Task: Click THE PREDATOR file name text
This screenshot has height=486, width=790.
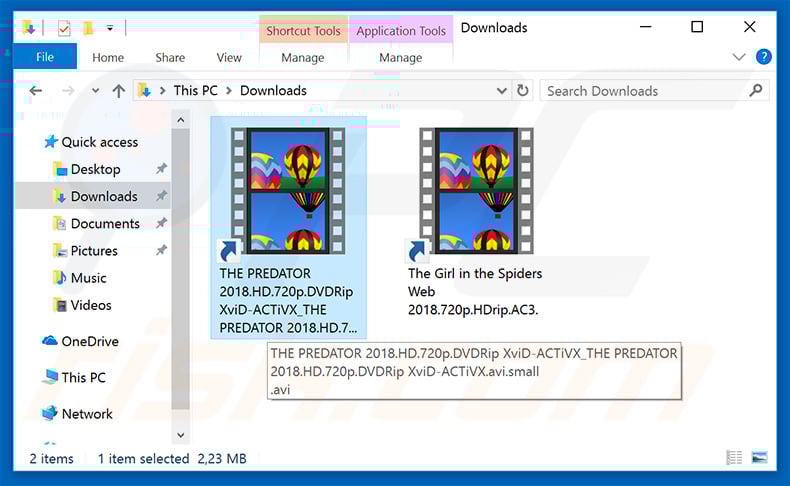Action: [288, 301]
